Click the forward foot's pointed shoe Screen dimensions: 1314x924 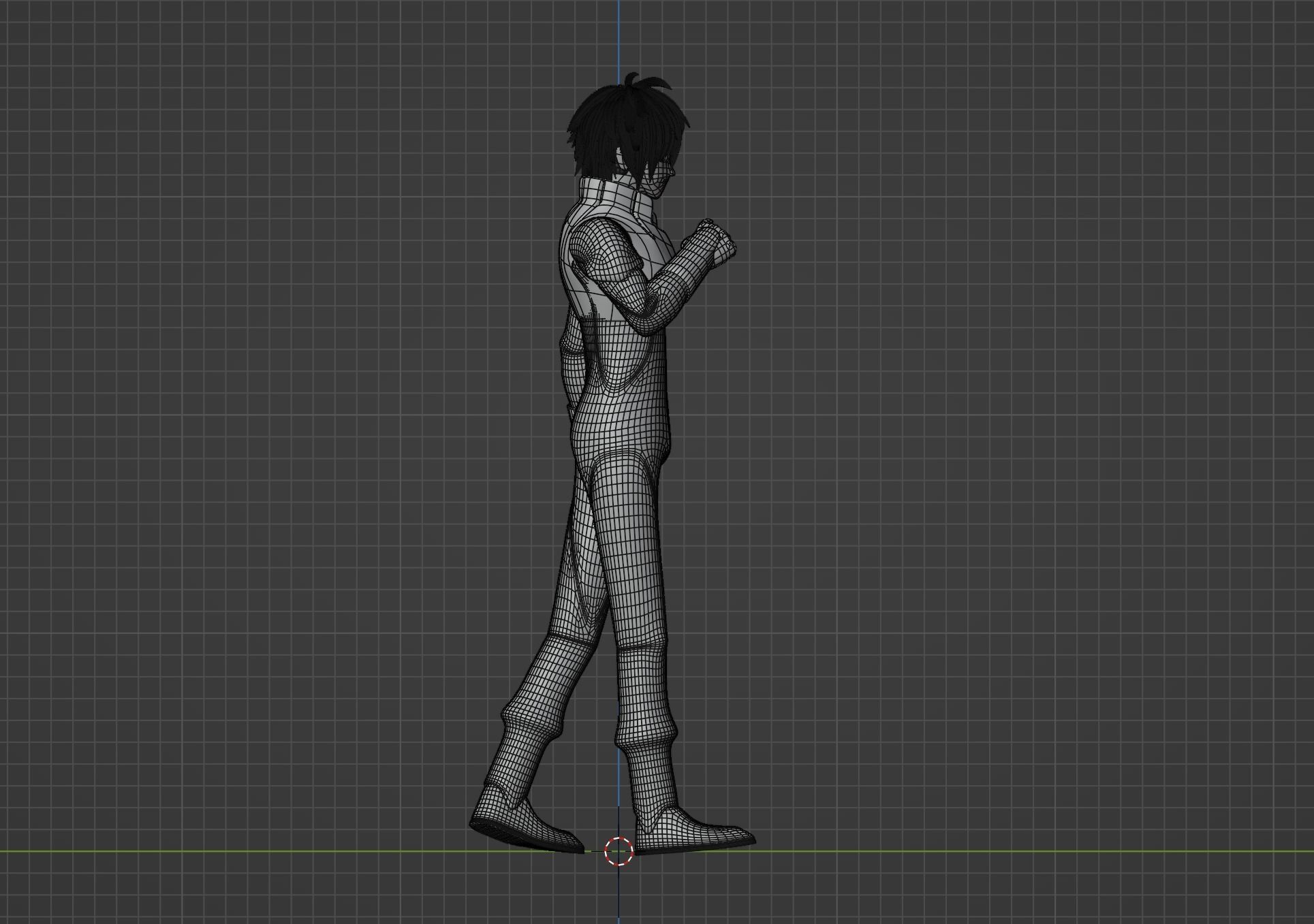point(702,832)
